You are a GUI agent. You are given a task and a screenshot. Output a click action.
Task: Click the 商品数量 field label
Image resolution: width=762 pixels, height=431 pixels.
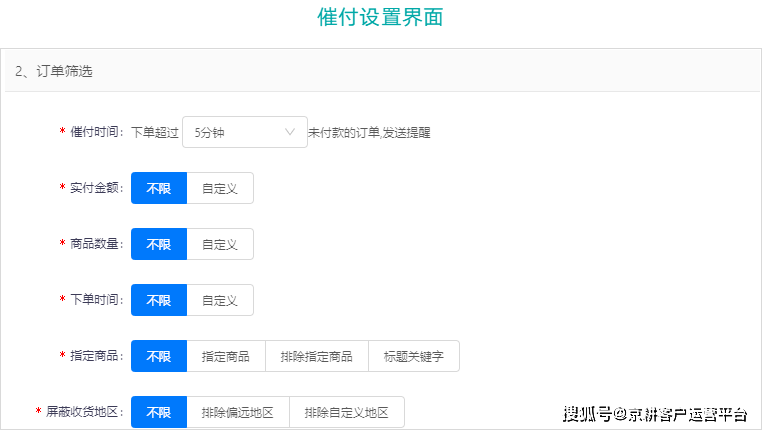pos(97,243)
